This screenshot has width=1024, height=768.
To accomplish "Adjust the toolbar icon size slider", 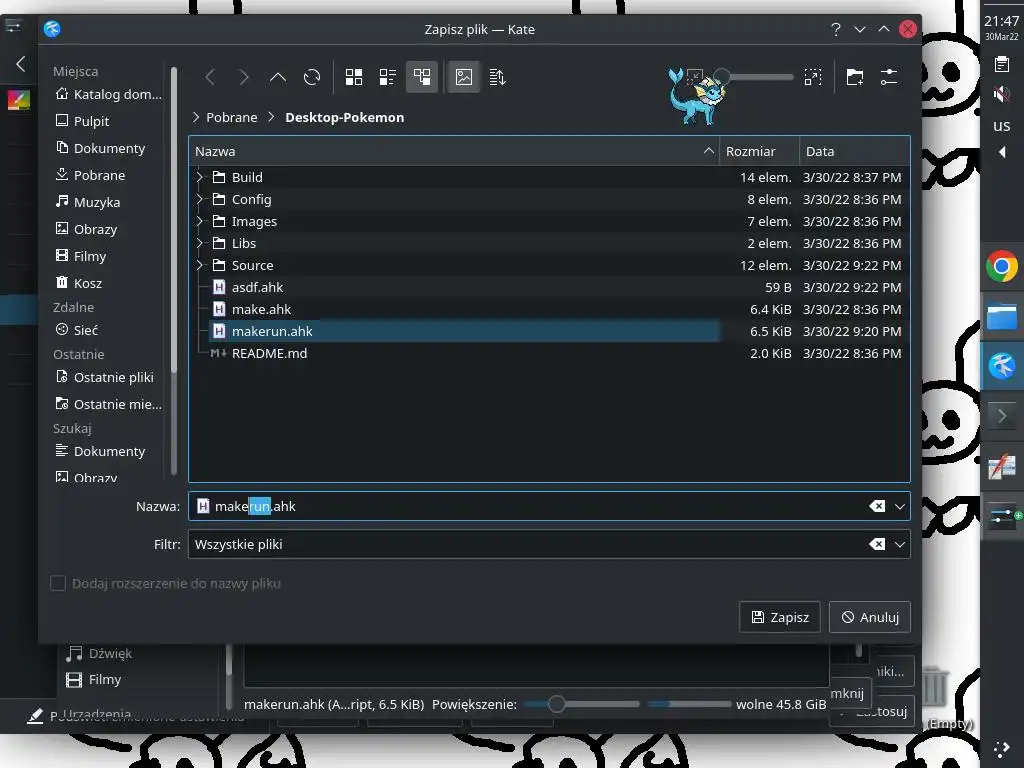I will pyautogui.click(x=758, y=77).
